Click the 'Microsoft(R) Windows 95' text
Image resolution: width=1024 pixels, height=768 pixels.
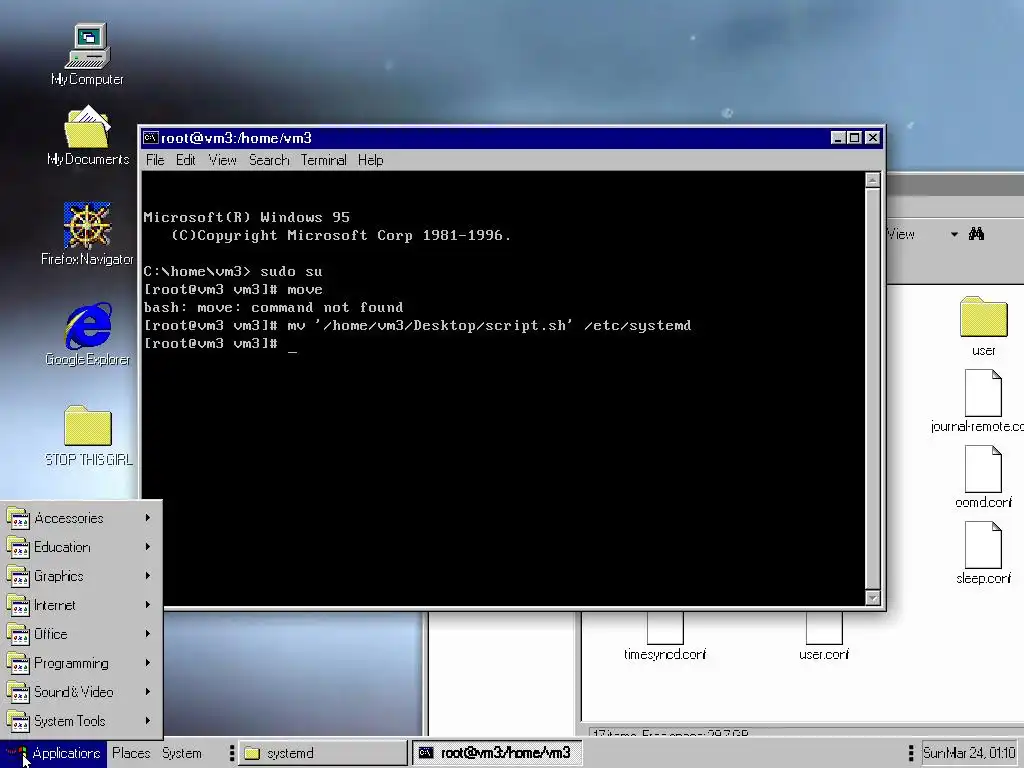click(x=246, y=217)
